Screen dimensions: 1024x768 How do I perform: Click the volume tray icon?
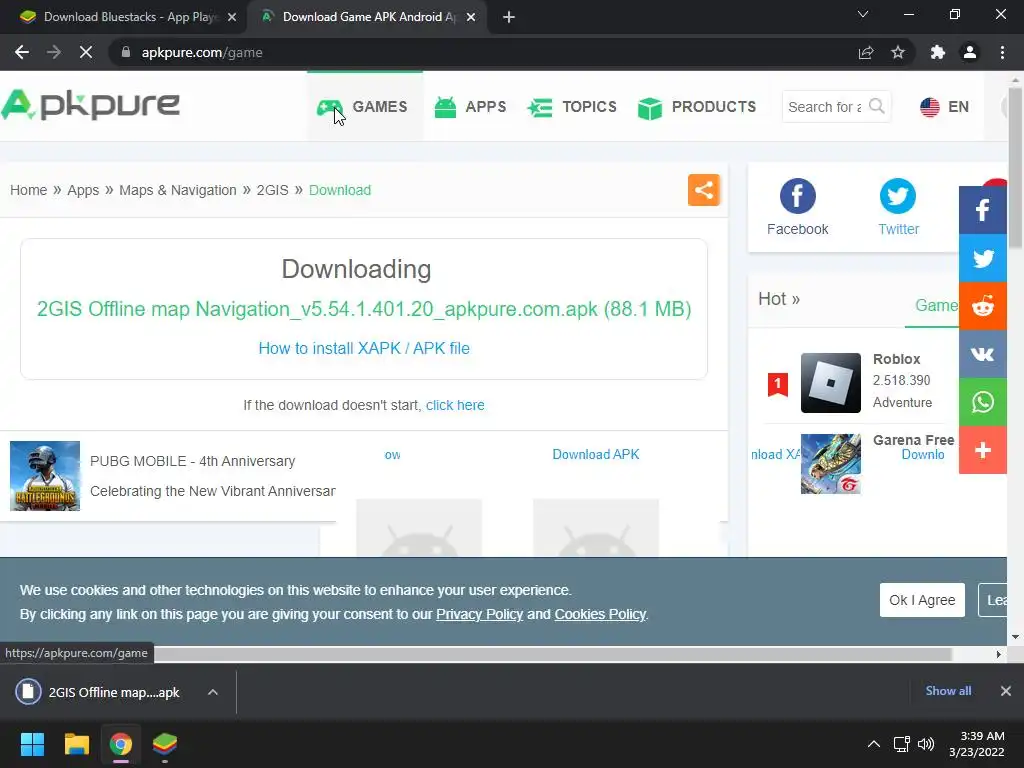(925, 744)
